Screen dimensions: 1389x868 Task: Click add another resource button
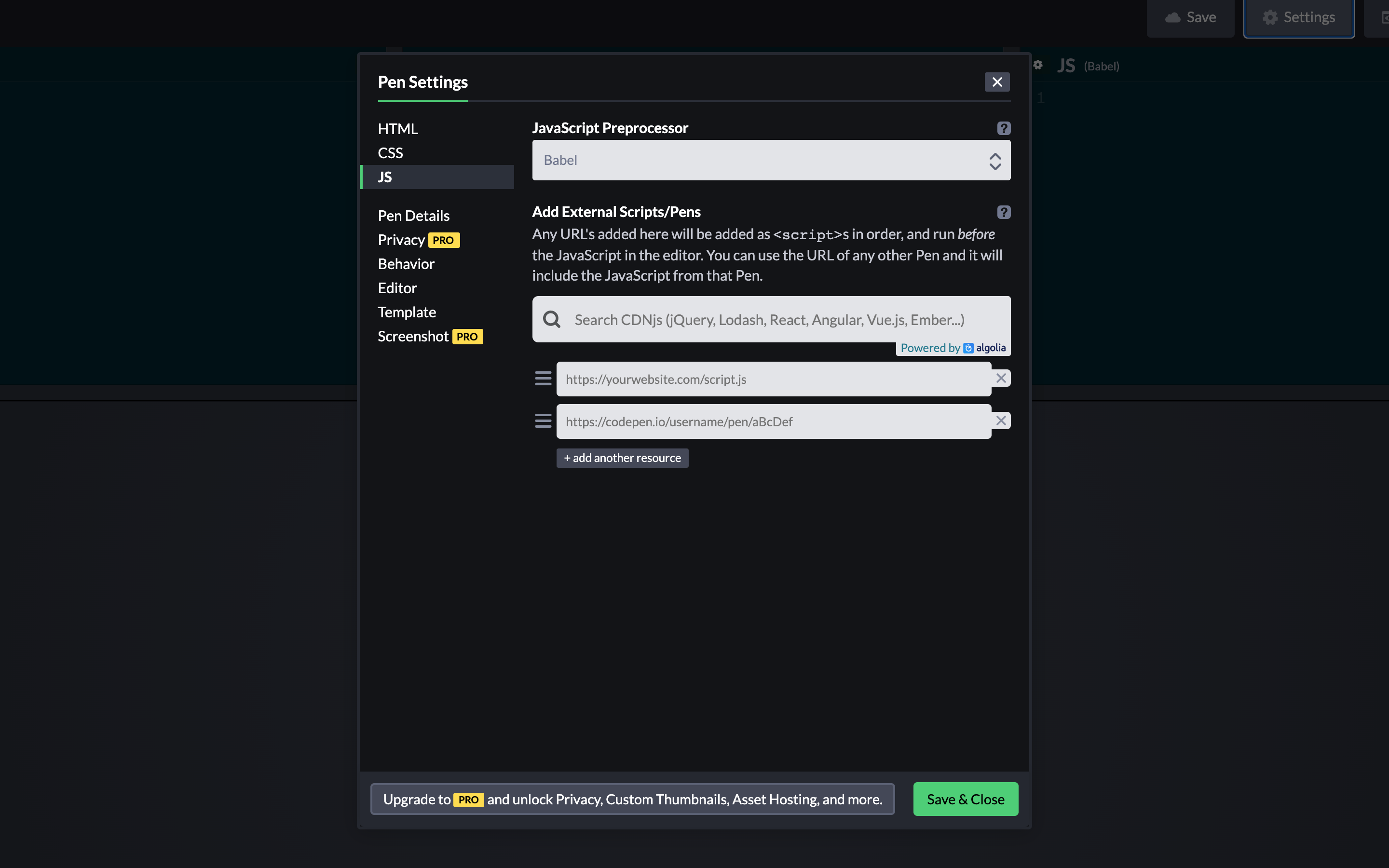(622, 458)
